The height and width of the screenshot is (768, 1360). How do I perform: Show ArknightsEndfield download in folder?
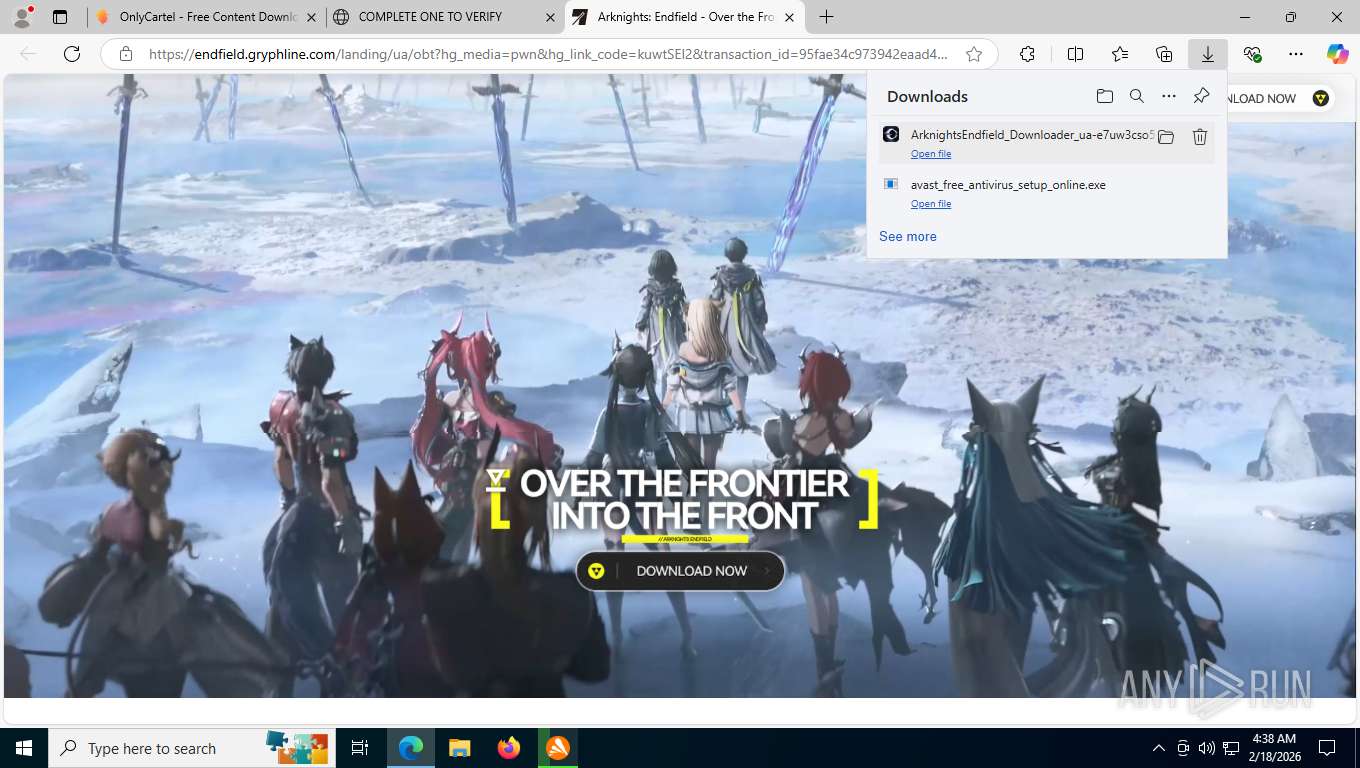pos(1166,137)
